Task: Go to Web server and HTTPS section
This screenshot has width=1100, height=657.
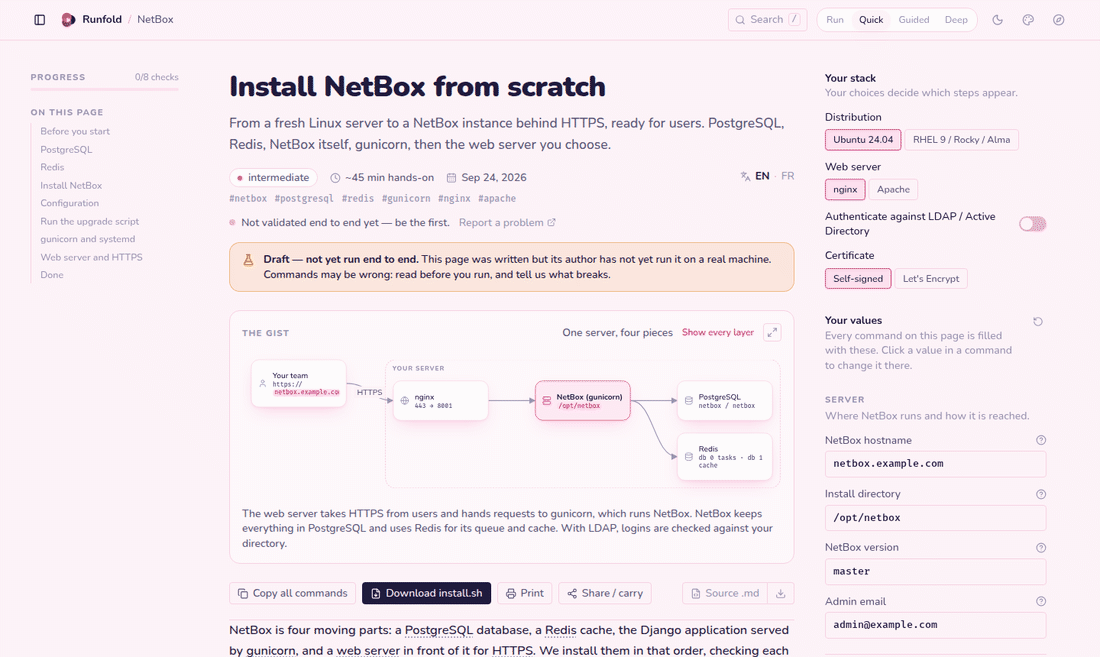Action: (91, 257)
